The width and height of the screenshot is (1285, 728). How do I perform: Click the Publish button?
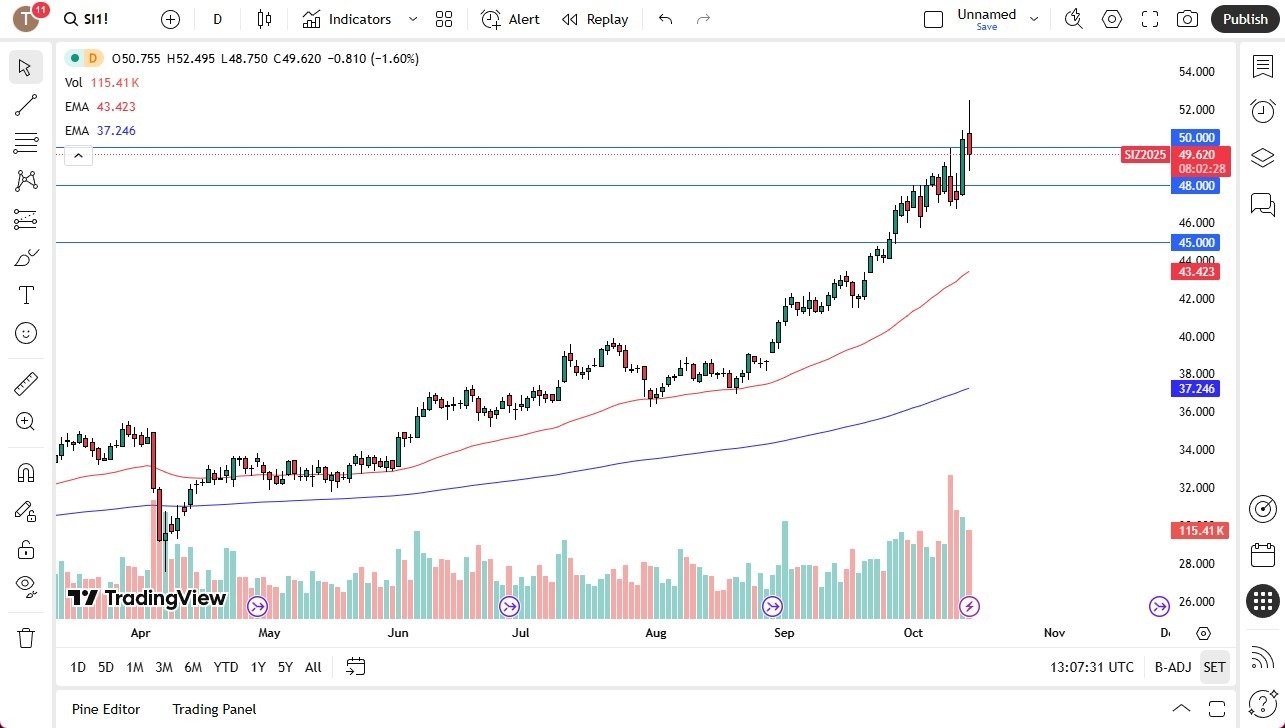(1244, 18)
